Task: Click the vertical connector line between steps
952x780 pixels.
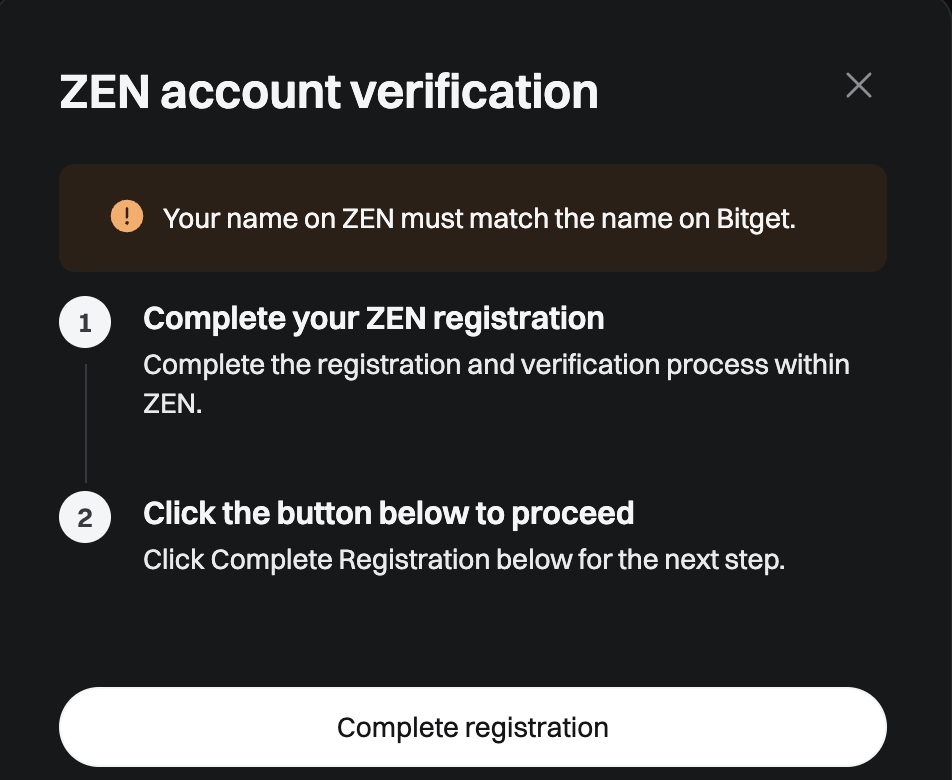Action: tap(86, 423)
